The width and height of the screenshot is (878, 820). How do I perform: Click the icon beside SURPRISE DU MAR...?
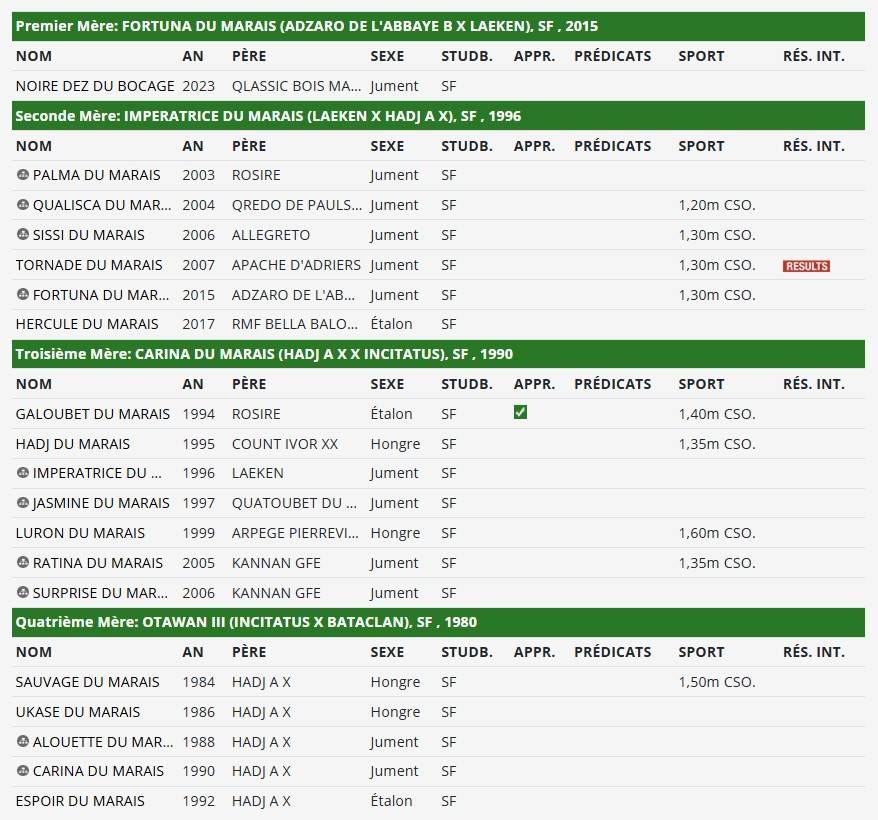[22, 592]
